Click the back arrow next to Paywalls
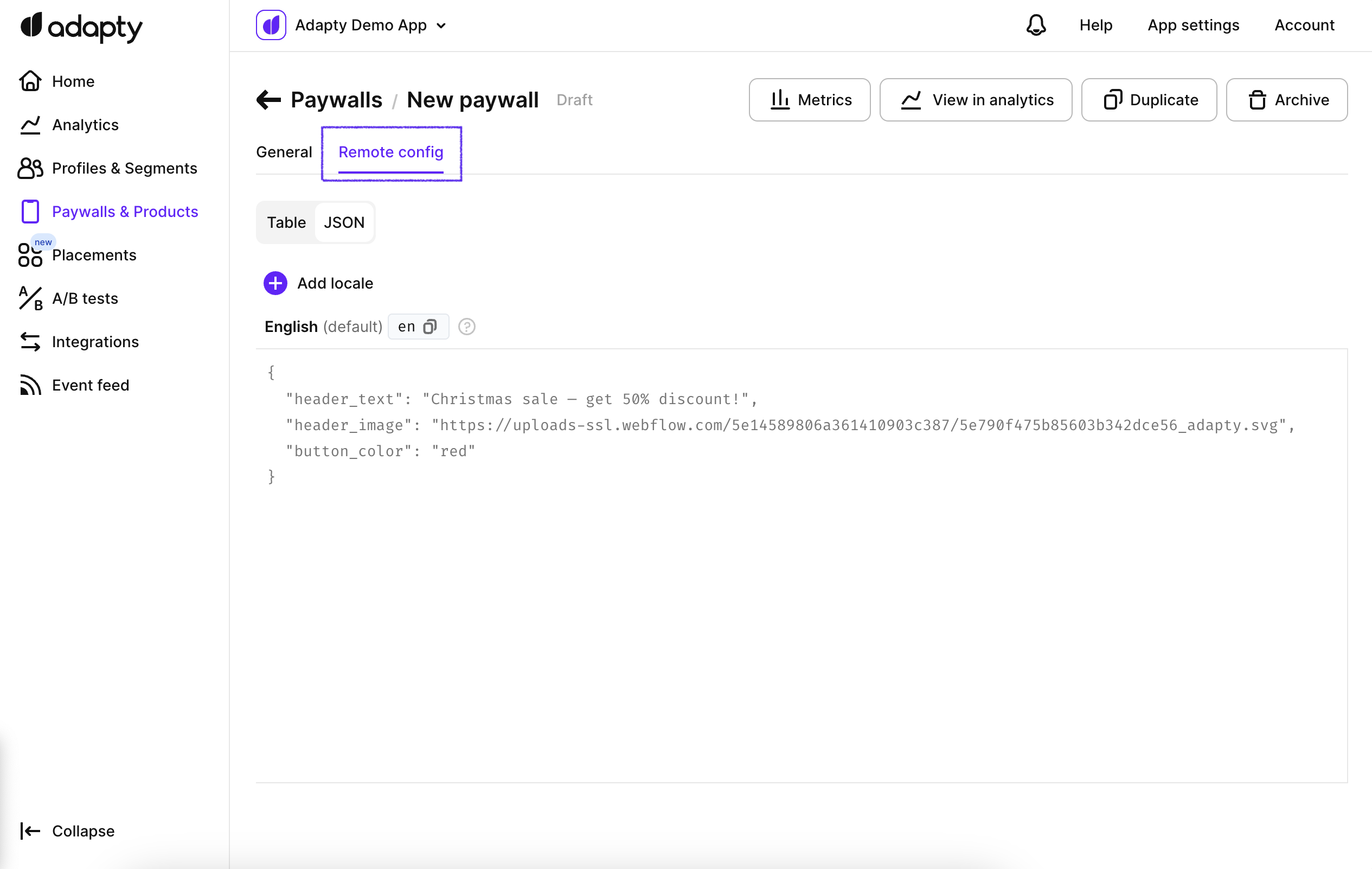Image resolution: width=1372 pixels, height=869 pixels. [x=268, y=100]
